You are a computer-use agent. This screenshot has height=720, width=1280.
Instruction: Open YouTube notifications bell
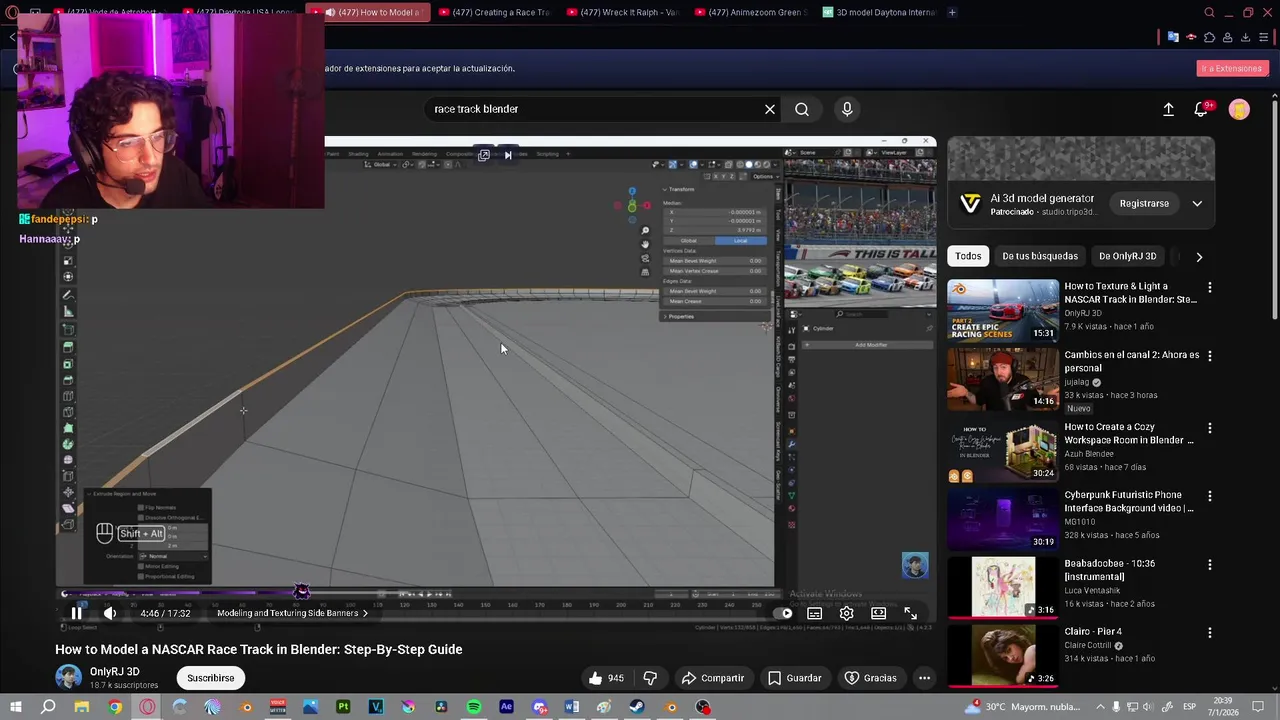pyautogui.click(x=1202, y=109)
